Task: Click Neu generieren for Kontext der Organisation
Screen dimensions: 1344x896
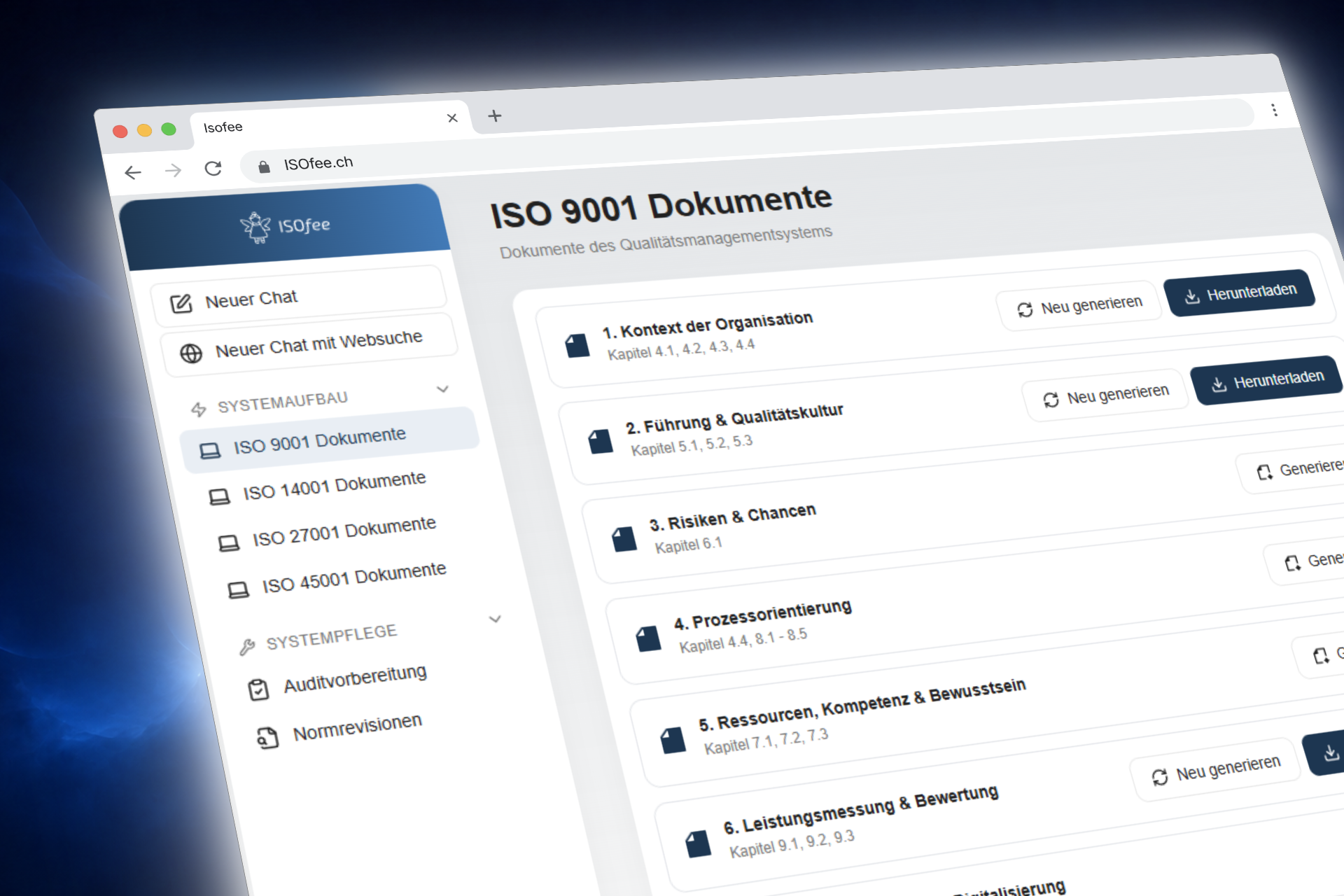Action: point(1080,306)
